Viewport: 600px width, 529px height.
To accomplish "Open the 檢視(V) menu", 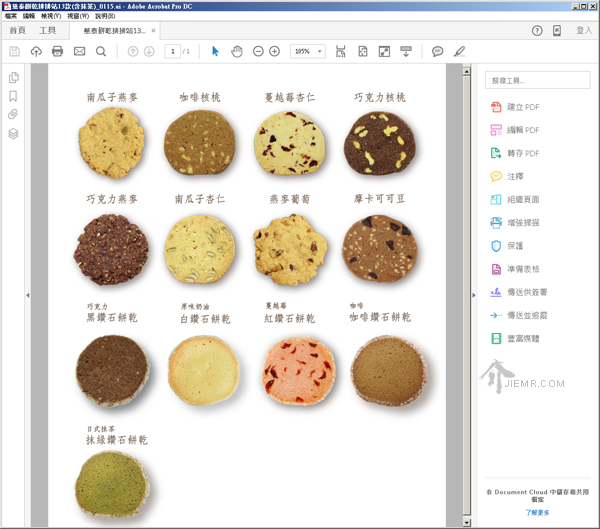I will pyautogui.click(x=51, y=16).
